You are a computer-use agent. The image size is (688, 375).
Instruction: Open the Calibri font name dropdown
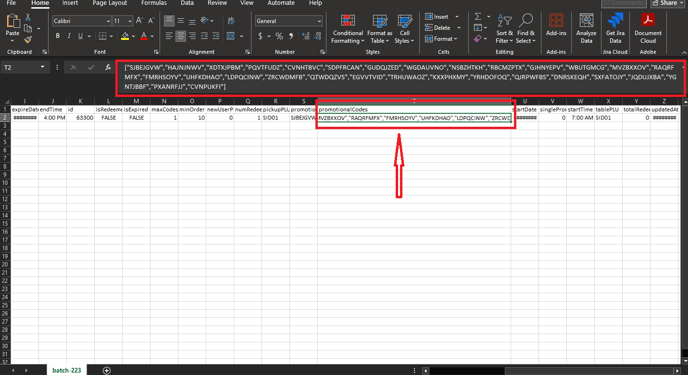pyautogui.click(x=108, y=21)
